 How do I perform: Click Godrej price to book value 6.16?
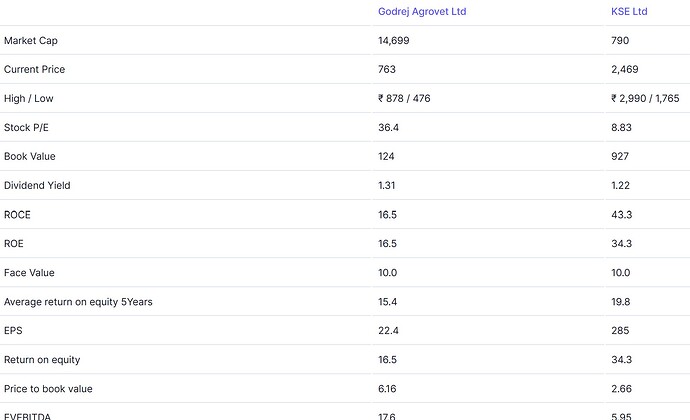coord(387,389)
